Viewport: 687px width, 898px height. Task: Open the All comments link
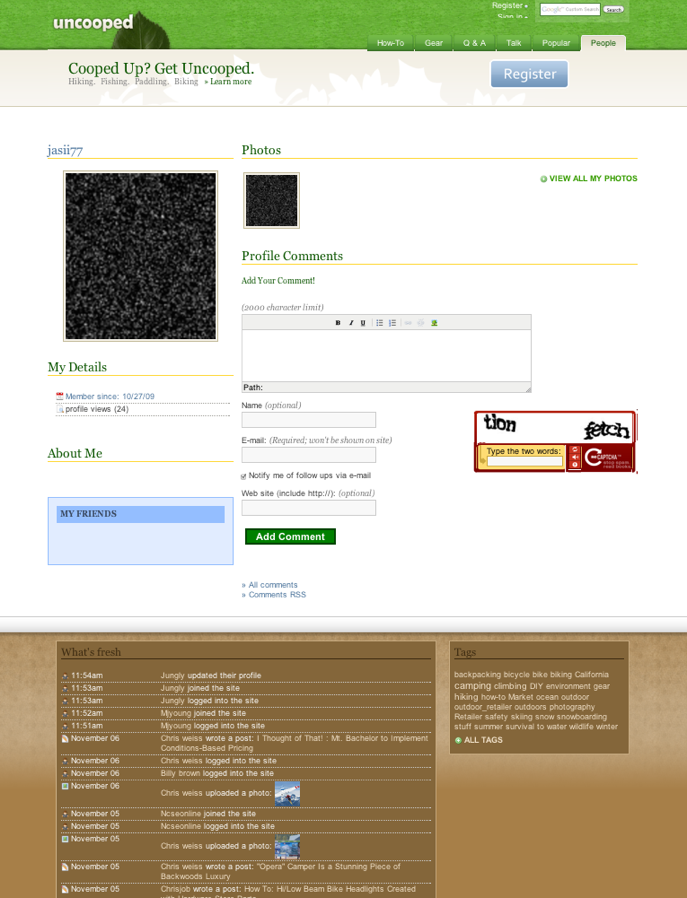[273, 585]
